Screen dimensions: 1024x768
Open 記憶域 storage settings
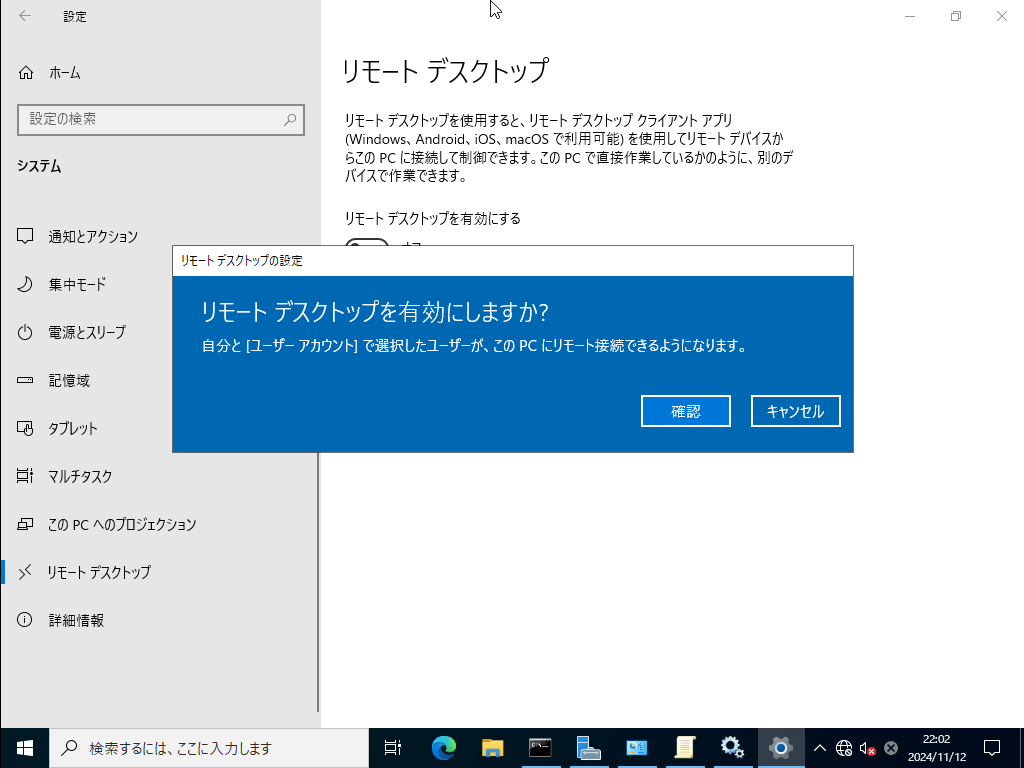(x=69, y=381)
